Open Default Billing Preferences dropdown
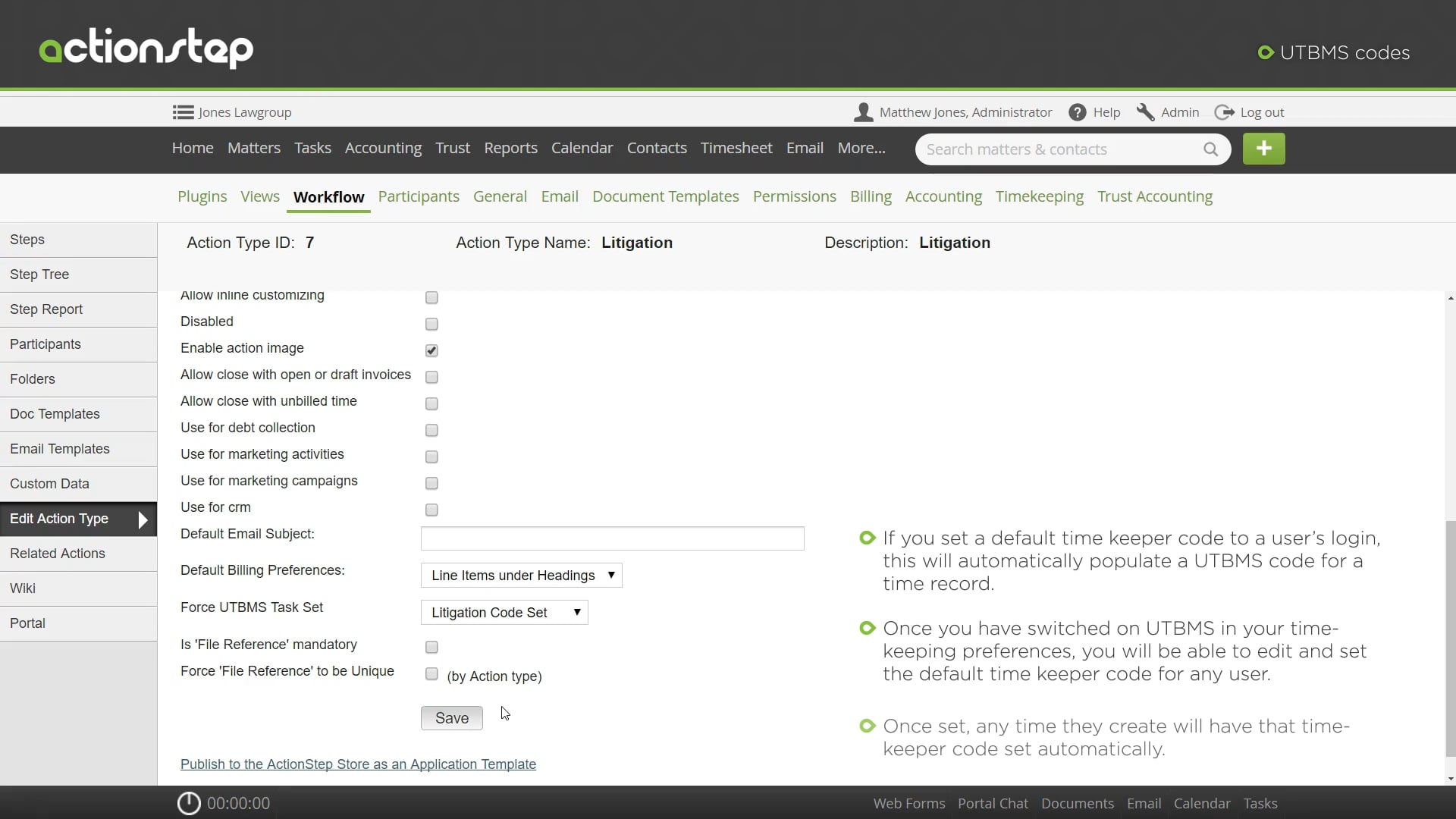The width and height of the screenshot is (1456, 819). [521, 576]
